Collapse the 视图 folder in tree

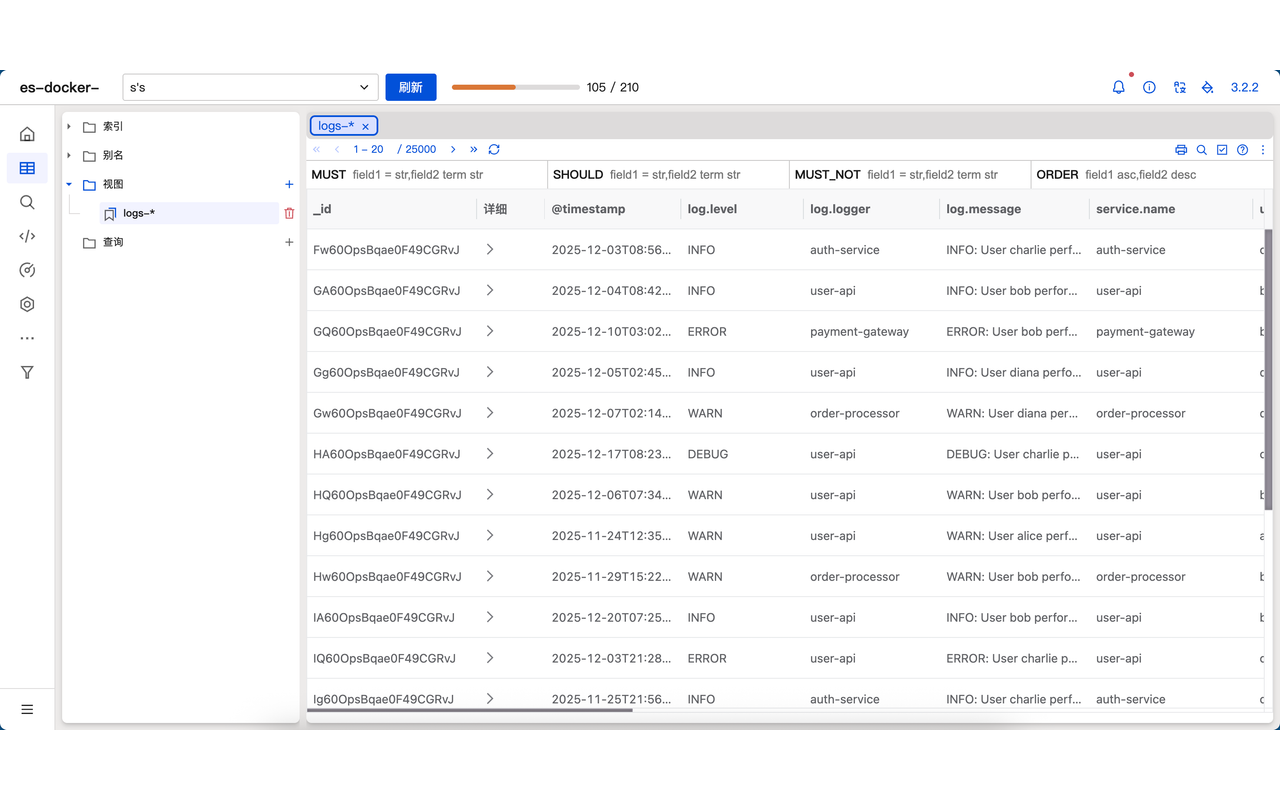68,184
